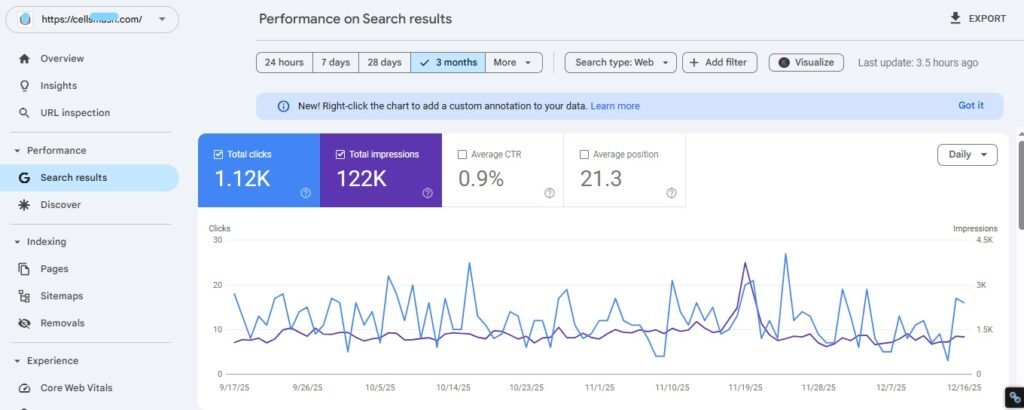
Task: Uncheck the Total clicks checkbox
Action: 218,155
